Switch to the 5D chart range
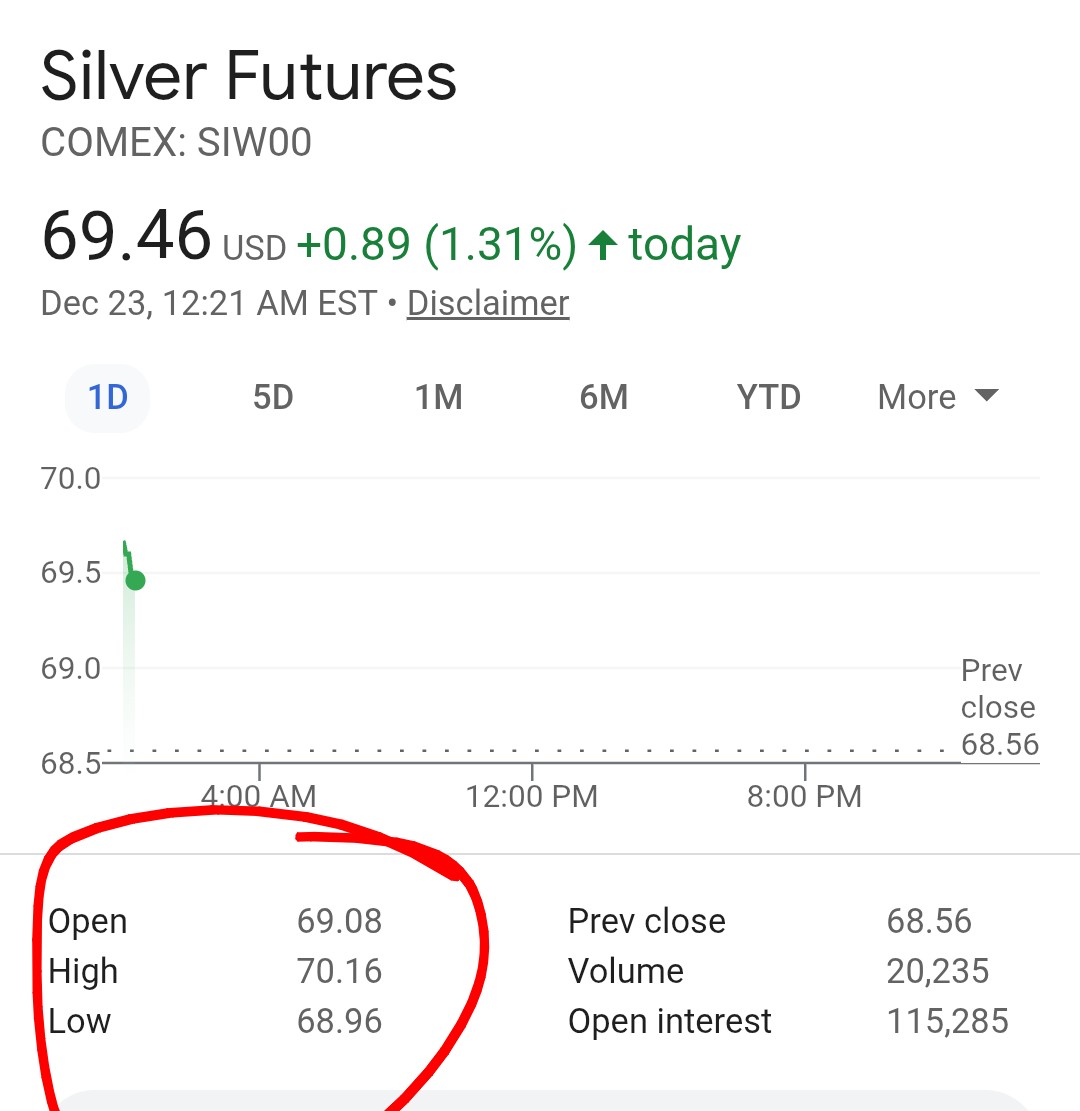The width and height of the screenshot is (1080, 1111). pyautogui.click(x=272, y=398)
